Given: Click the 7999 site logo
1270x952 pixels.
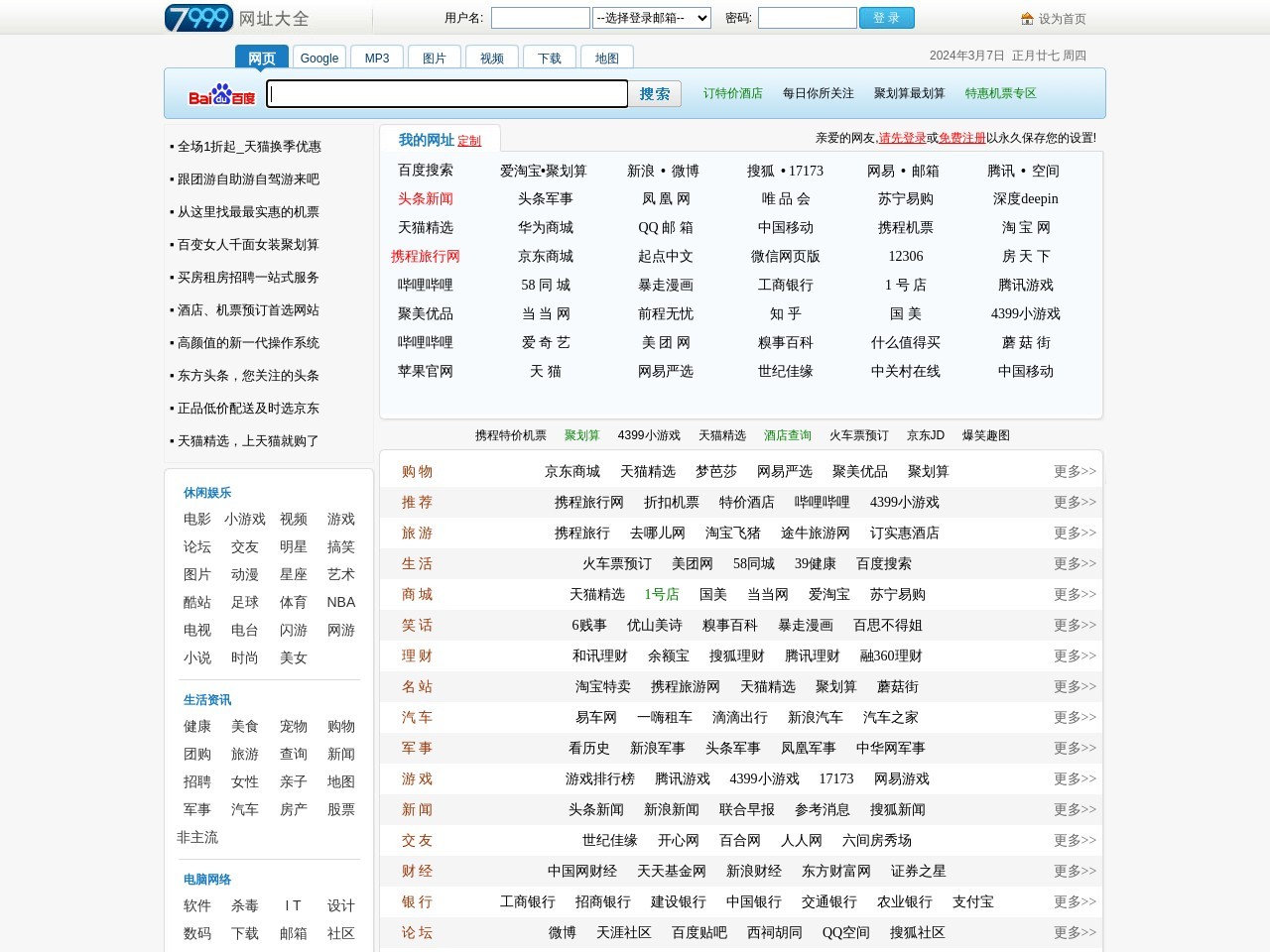Looking at the screenshot, I should point(198,18).
